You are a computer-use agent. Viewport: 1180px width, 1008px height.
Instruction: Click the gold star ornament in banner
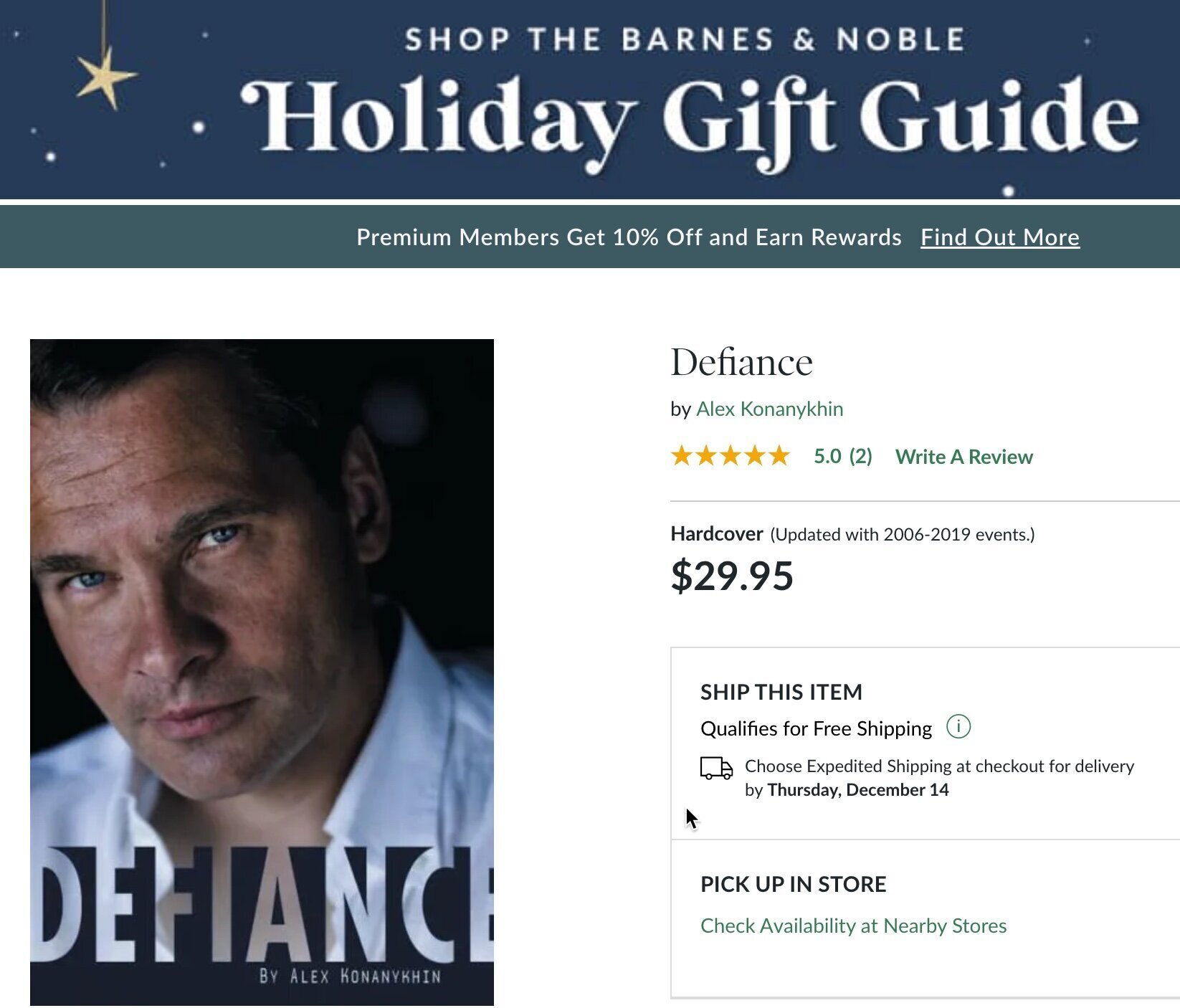106,77
